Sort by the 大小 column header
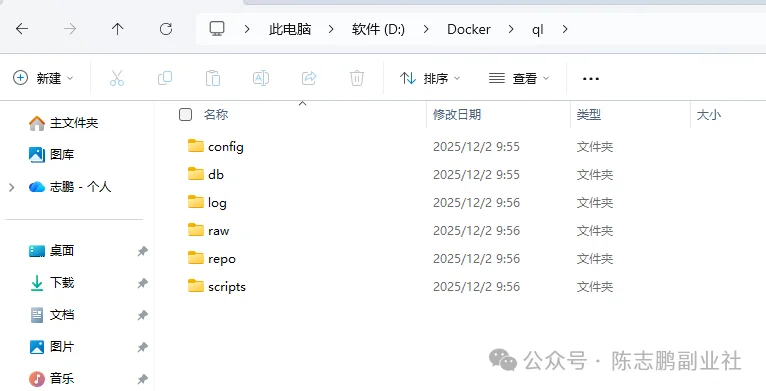766x391 pixels. tap(708, 114)
